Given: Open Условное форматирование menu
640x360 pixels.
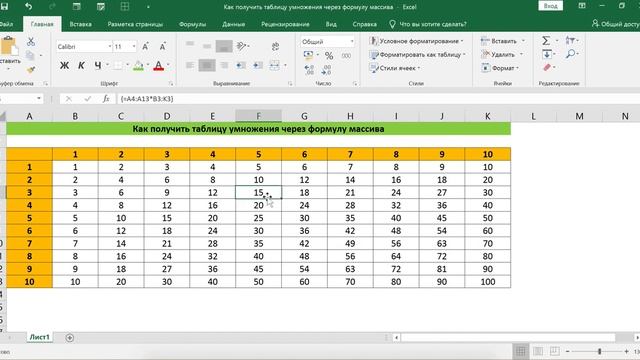Looking at the screenshot, I should coord(416,41).
